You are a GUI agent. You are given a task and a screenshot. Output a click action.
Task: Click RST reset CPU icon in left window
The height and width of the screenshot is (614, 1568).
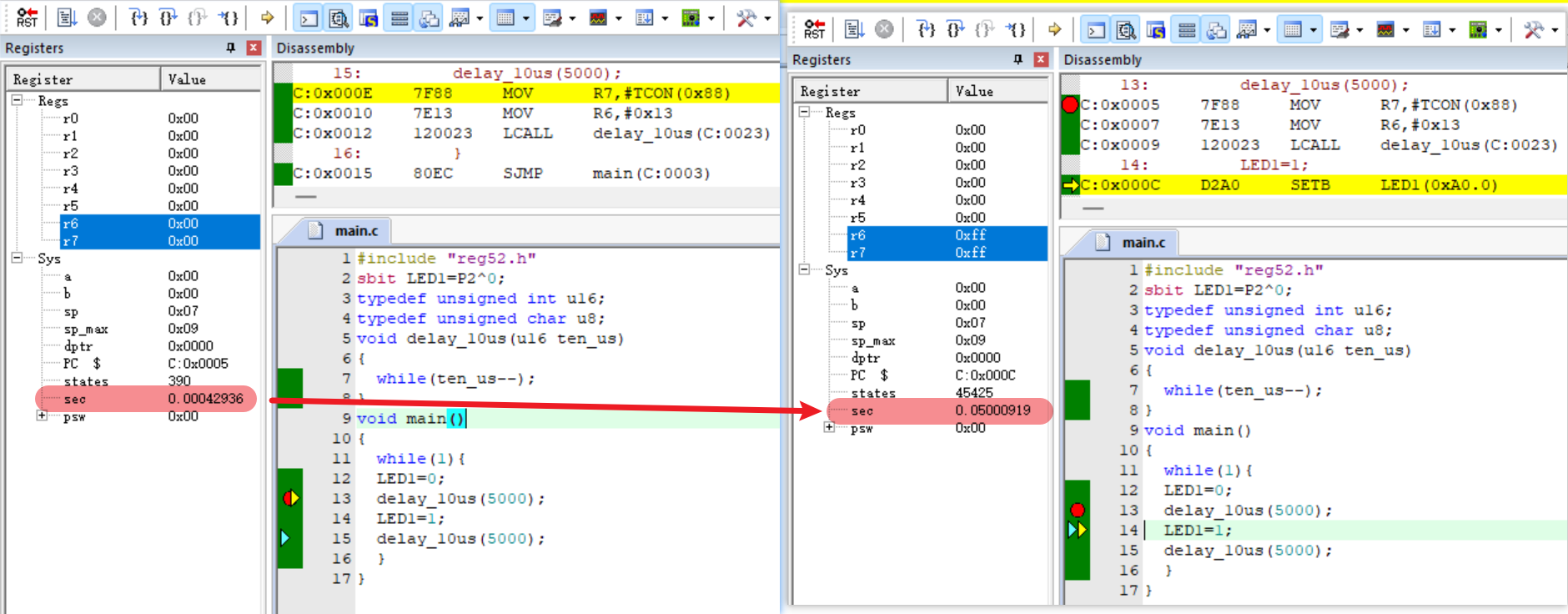(27, 18)
